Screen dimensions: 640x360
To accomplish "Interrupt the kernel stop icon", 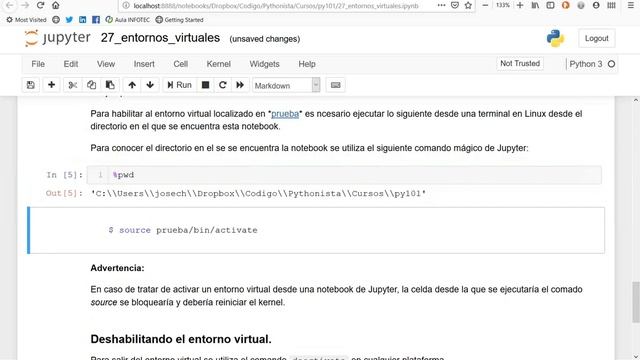I will (205, 85).
